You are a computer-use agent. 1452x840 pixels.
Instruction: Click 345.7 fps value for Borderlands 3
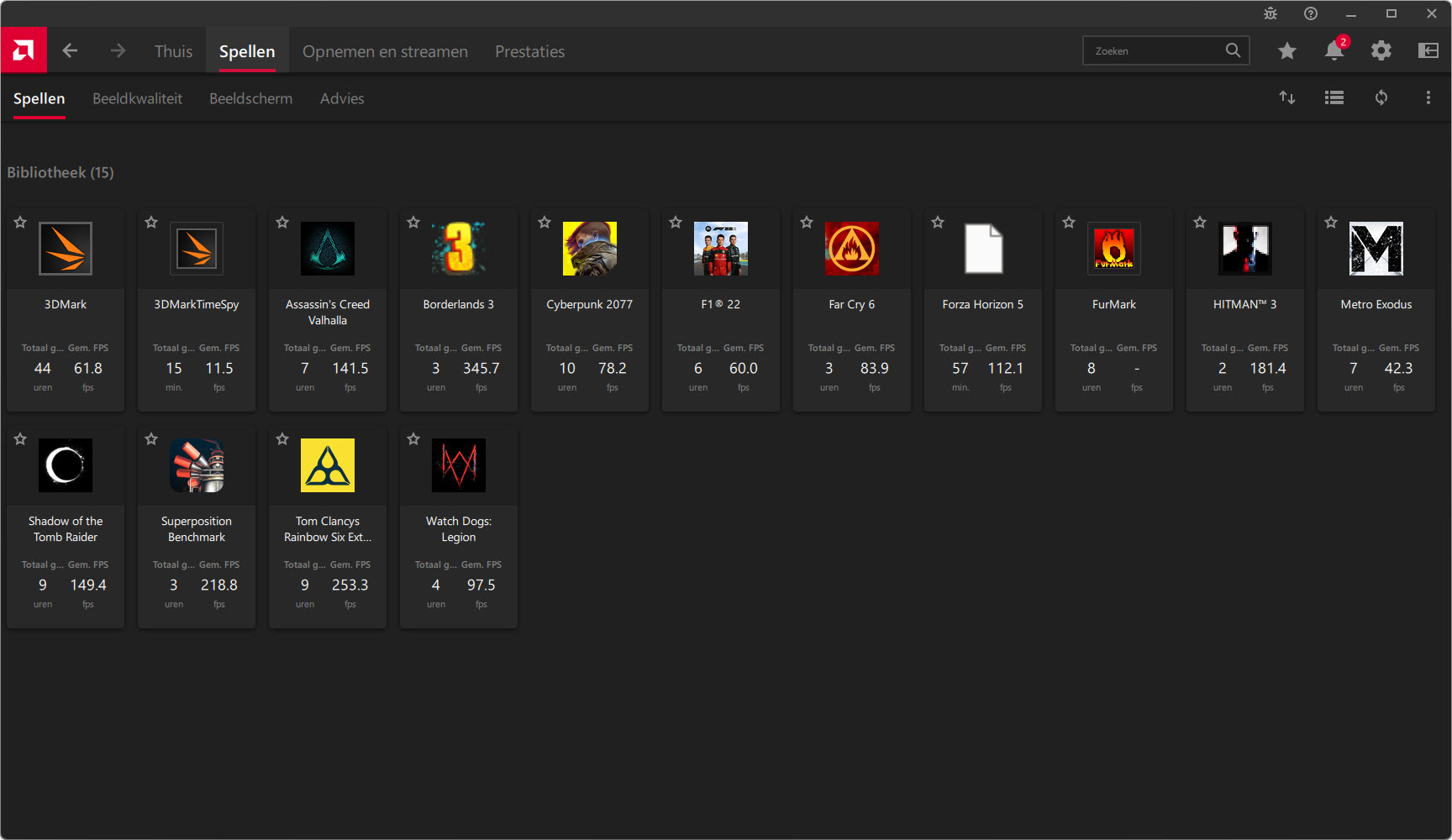481,368
